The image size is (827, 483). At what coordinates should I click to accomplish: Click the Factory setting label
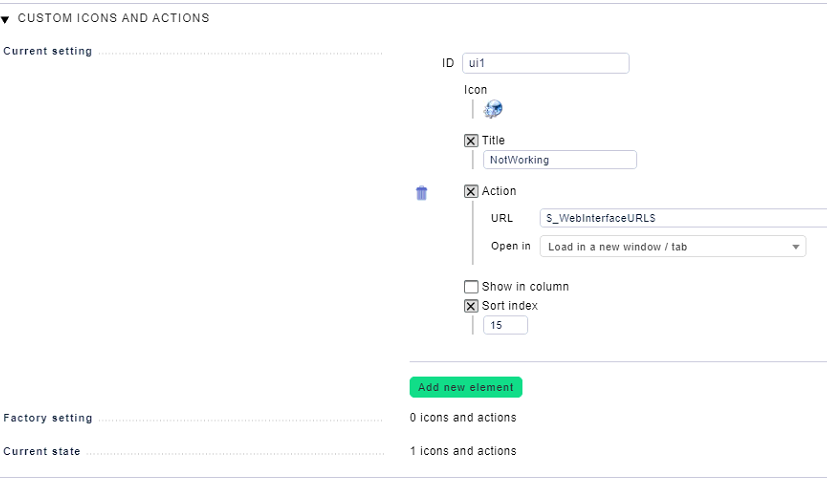[48, 418]
